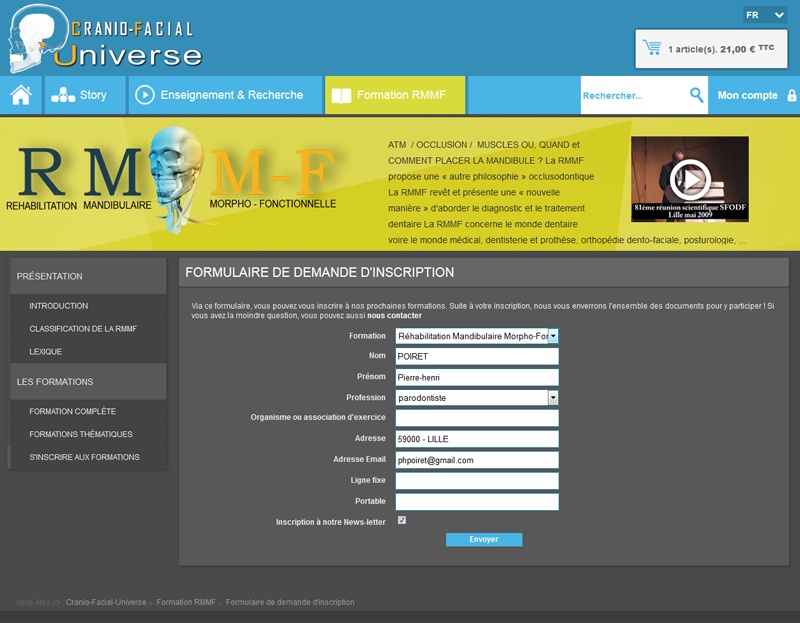The width and height of the screenshot is (800, 623).
Task: Click the nous contacter link
Action: 394,315
